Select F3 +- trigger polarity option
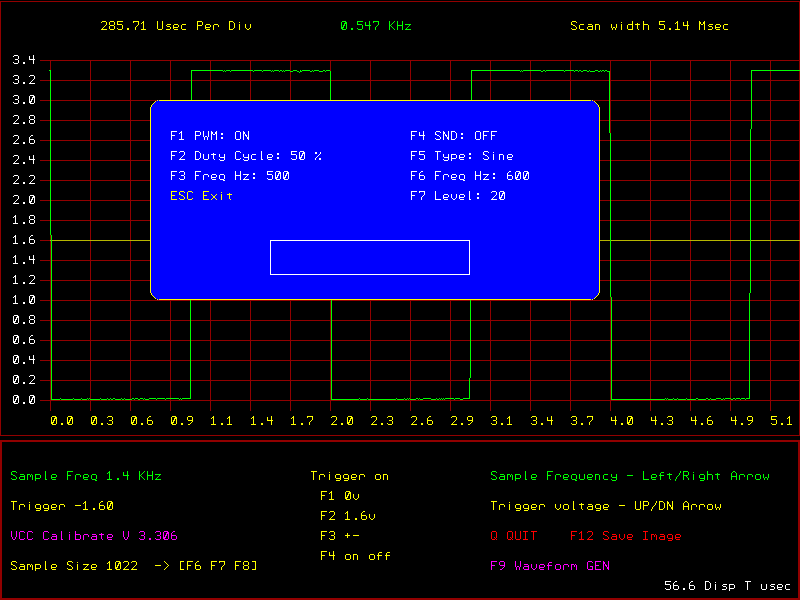The height and width of the screenshot is (600, 800). point(339,536)
